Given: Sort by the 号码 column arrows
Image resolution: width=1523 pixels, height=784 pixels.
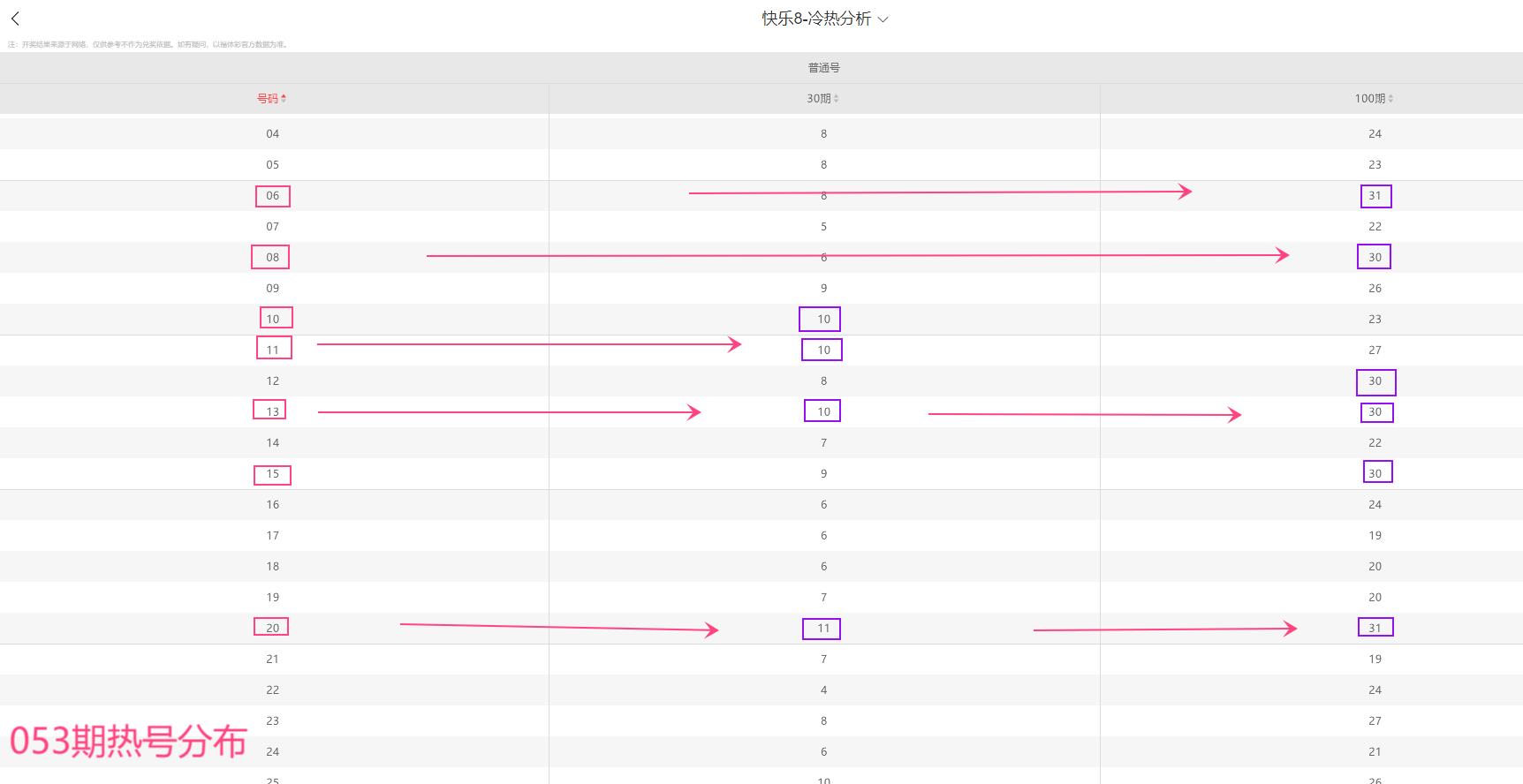Looking at the screenshot, I should [x=284, y=99].
